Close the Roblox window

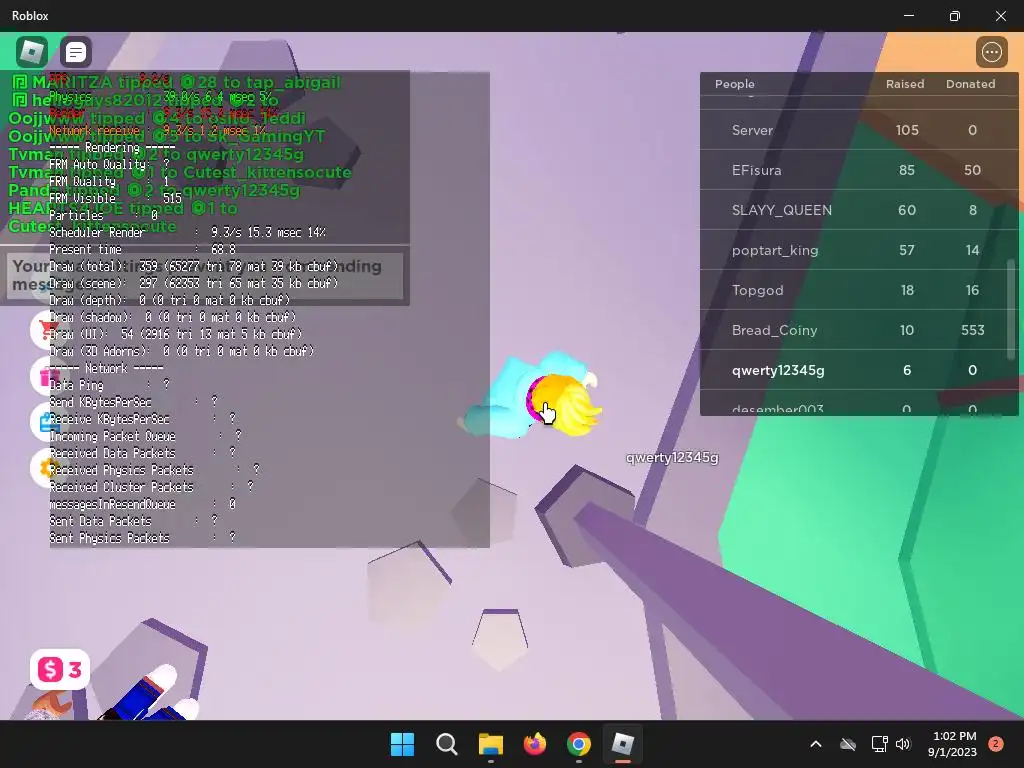(x=1000, y=16)
